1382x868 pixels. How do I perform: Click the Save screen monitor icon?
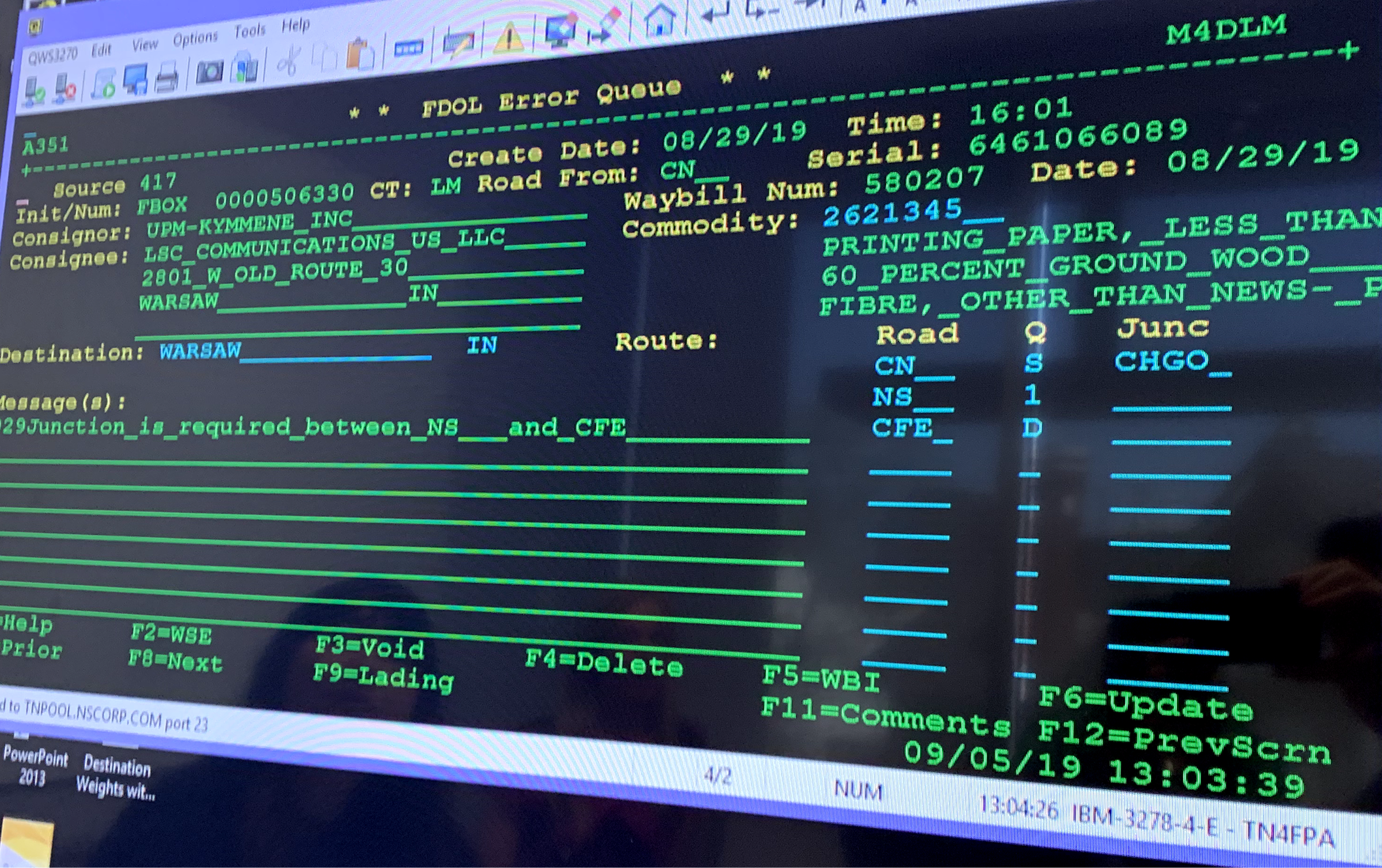tap(135, 81)
